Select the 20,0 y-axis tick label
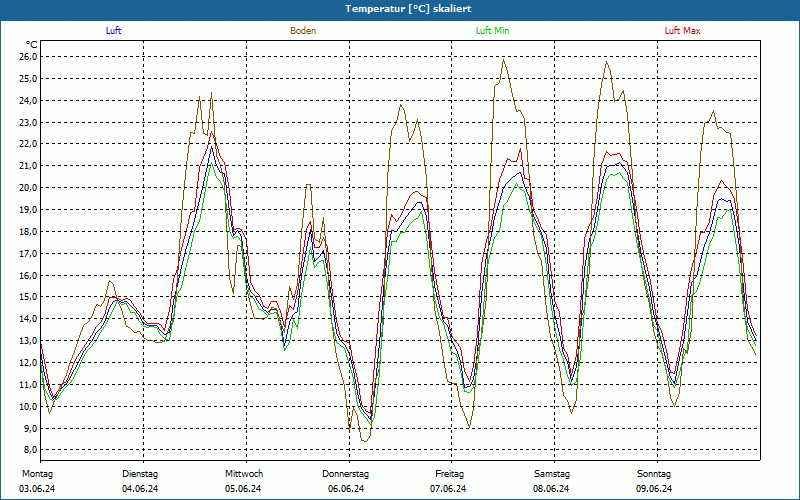 tap(28, 188)
